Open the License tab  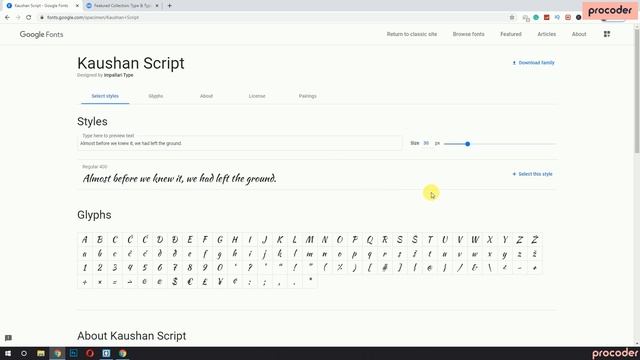coord(257,96)
